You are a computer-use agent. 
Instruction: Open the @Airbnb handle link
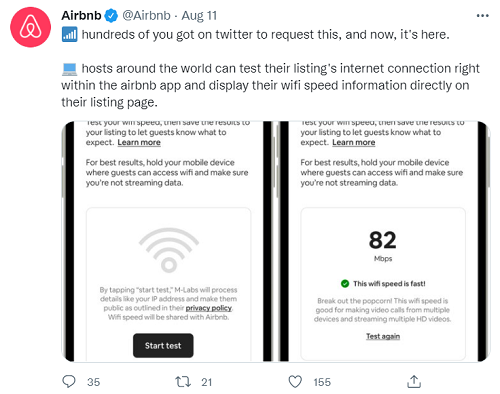146,16
